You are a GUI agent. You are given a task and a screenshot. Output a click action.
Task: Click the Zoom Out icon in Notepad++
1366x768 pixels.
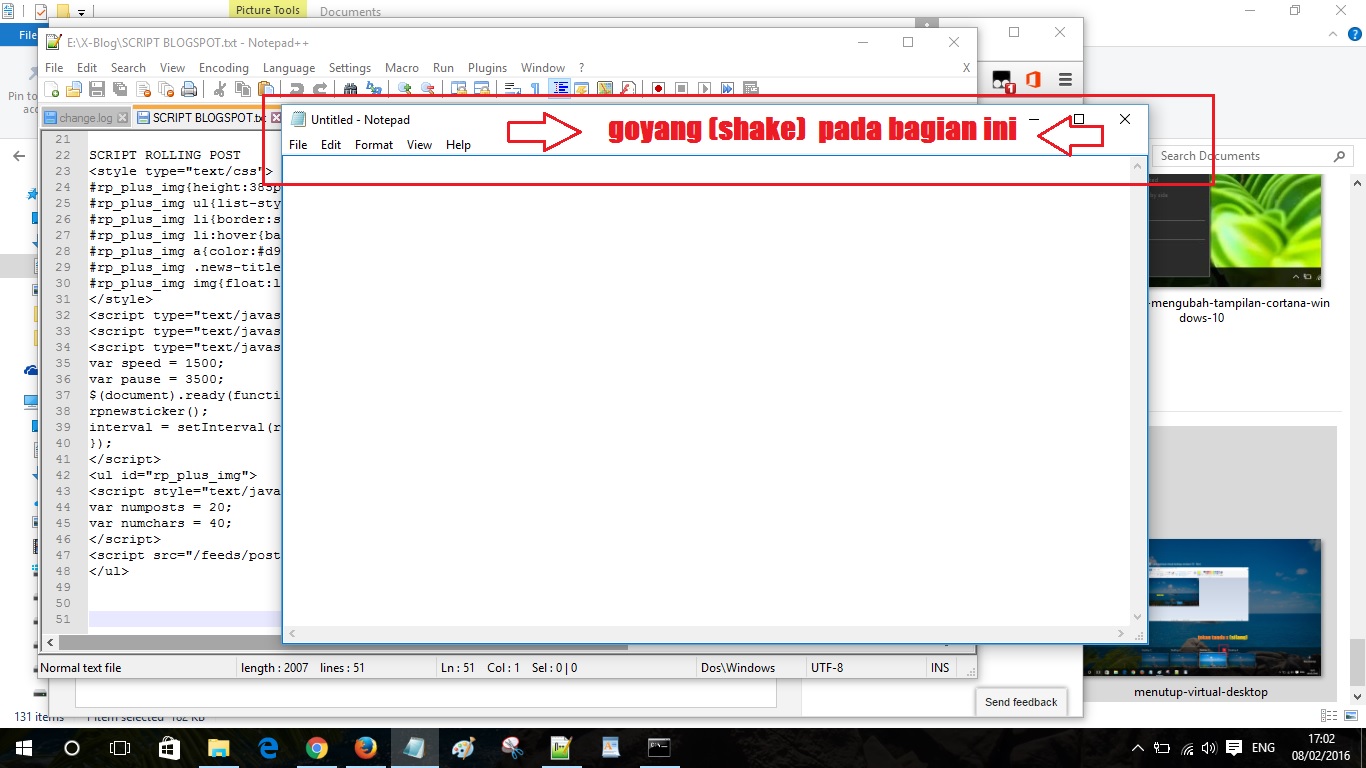427,89
